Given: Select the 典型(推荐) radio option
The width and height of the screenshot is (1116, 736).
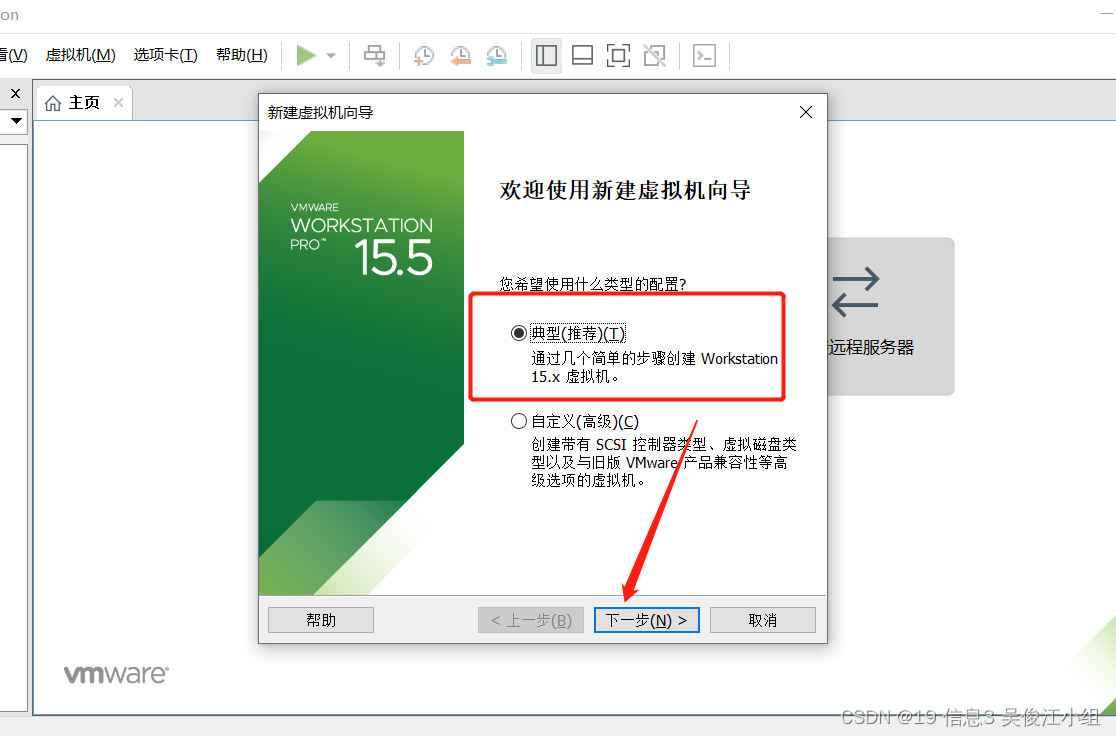Looking at the screenshot, I should point(519,333).
